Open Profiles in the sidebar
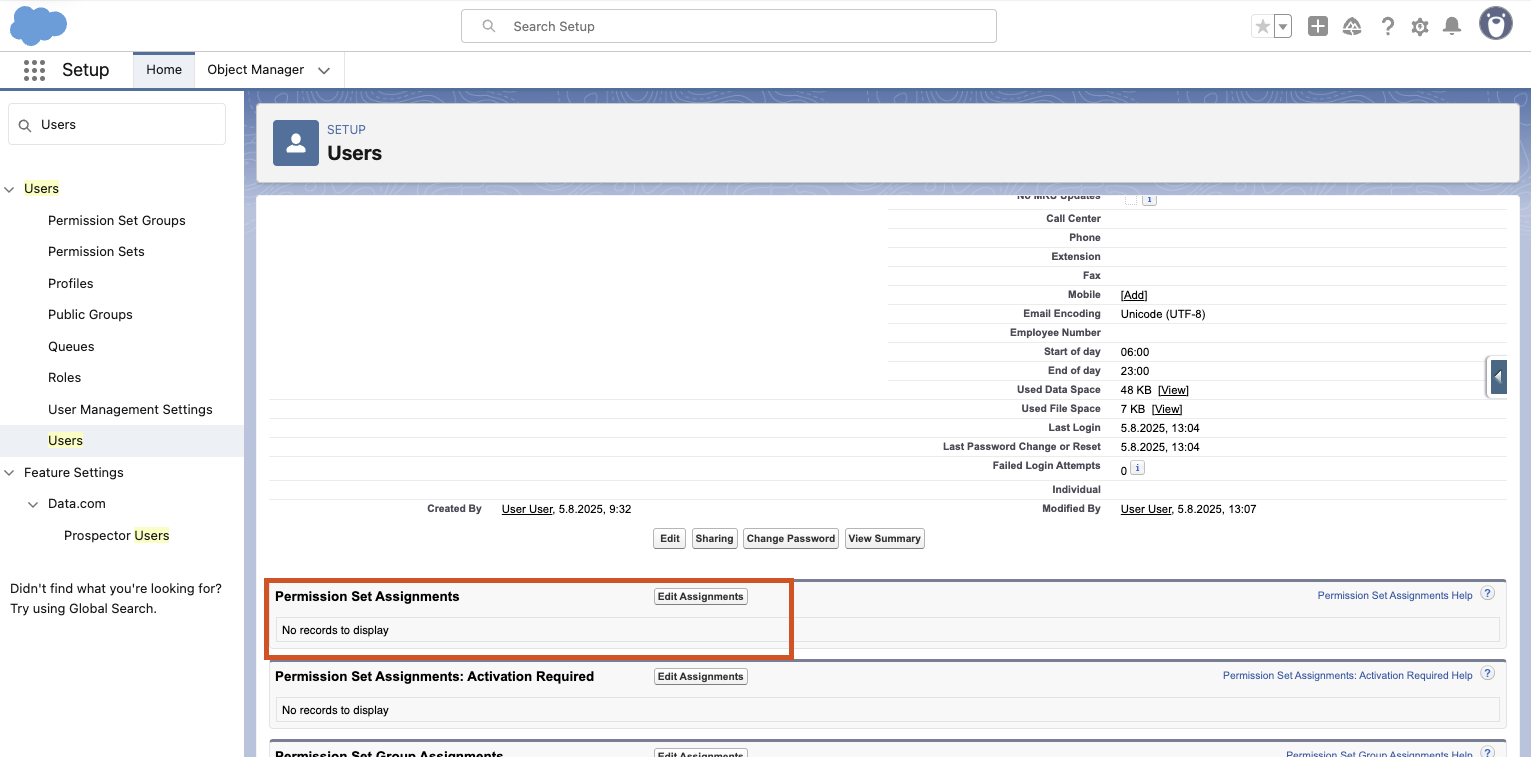The height and width of the screenshot is (757, 1531). [71, 283]
